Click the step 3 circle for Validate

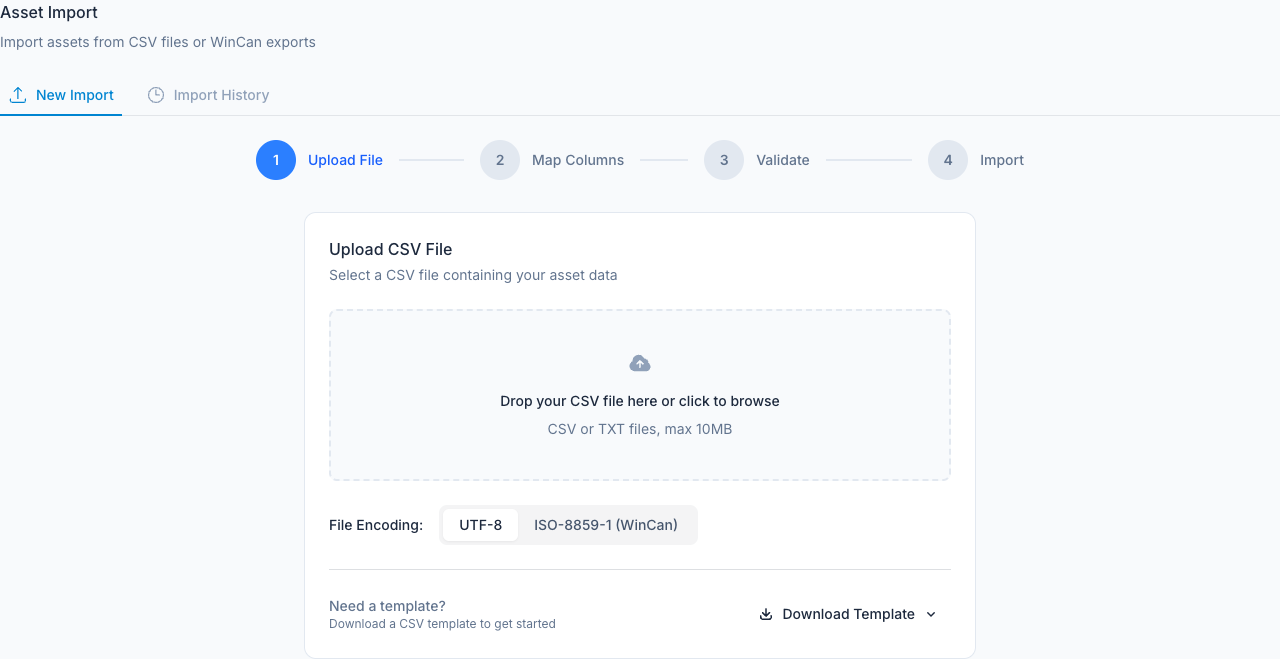[724, 160]
